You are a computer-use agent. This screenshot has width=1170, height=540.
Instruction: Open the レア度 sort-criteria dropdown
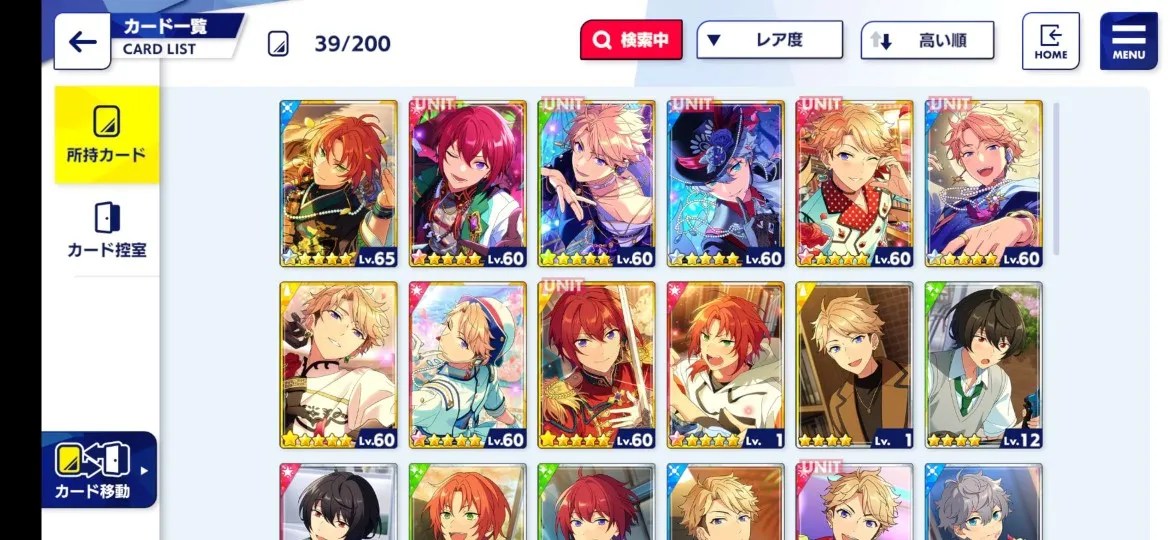[x=769, y=40]
